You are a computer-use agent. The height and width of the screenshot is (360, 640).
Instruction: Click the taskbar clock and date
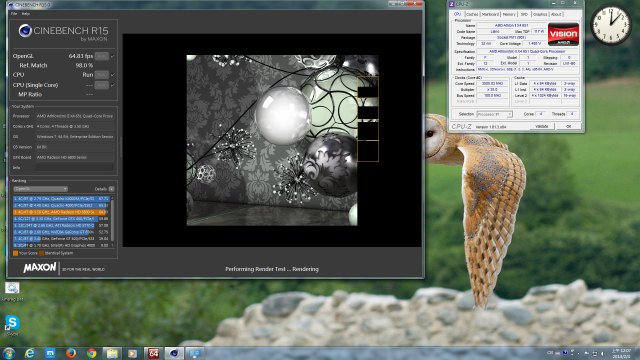pyautogui.click(x=621, y=353)
